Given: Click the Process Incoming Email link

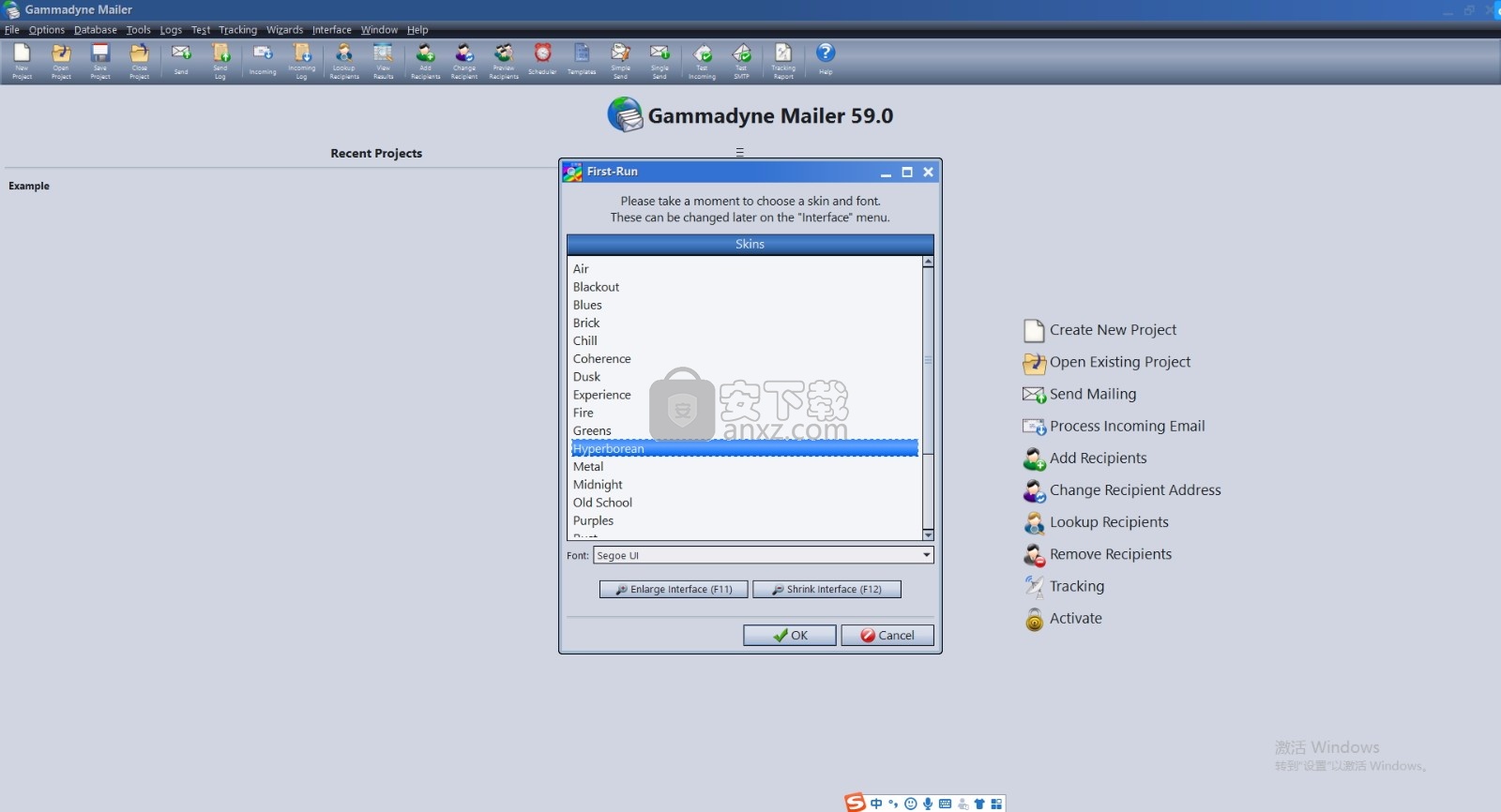Looking at the screenshot, I should 1114,426.
